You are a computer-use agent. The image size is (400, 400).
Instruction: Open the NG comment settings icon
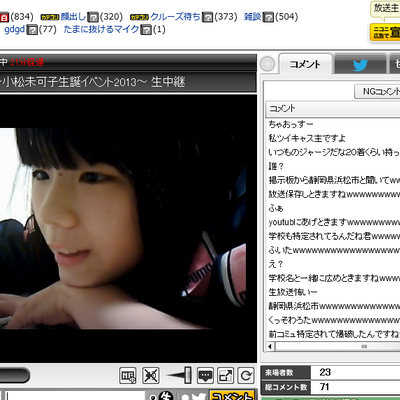128,376
